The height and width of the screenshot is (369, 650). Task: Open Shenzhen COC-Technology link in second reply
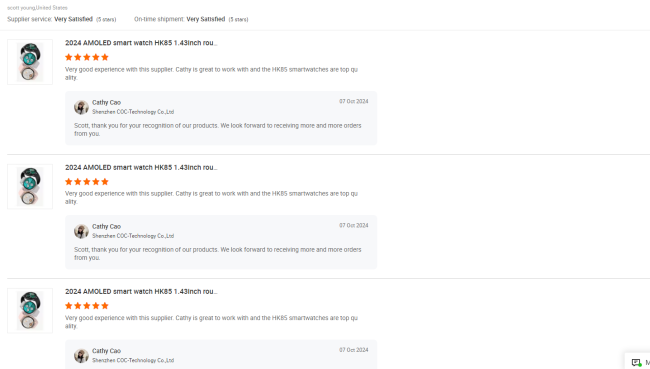(133, 236)
